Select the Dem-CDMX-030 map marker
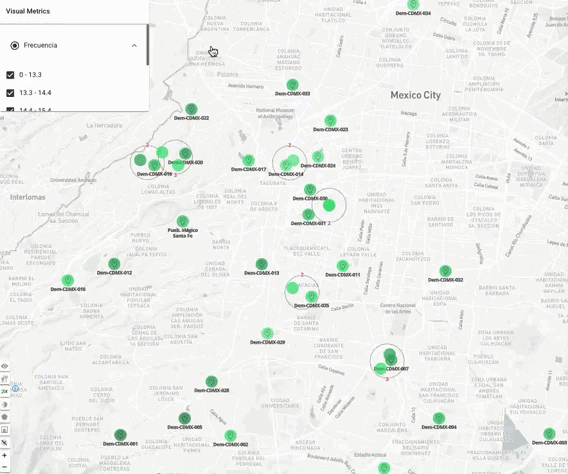The image size is (568, 474). [x=310, y=190]
